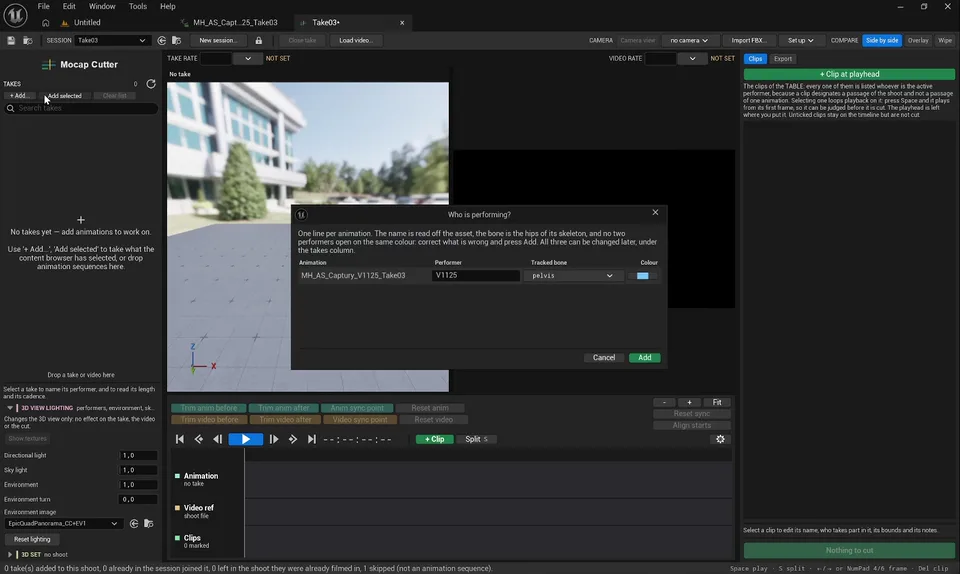960x574 pixels.
Task: Open the EpicQuadPanorama environment image dropdown
Action: (x=62, y=524)
